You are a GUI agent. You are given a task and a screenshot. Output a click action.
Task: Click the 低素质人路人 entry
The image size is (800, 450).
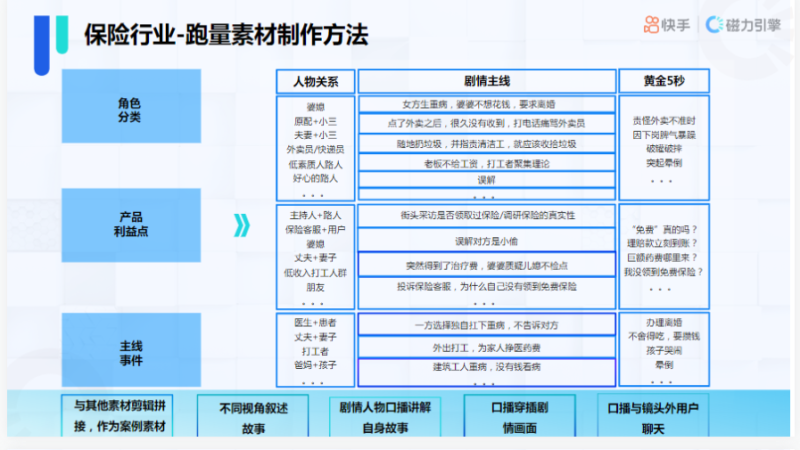coord(315,164)
